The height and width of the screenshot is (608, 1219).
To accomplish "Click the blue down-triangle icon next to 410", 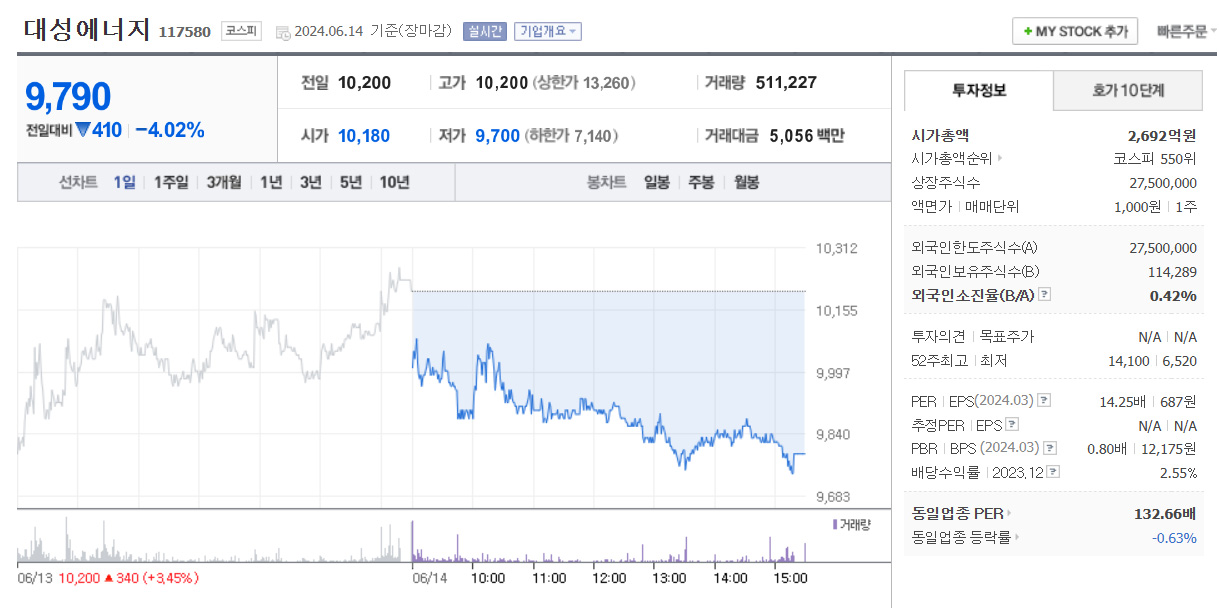I will coord(83,130).
